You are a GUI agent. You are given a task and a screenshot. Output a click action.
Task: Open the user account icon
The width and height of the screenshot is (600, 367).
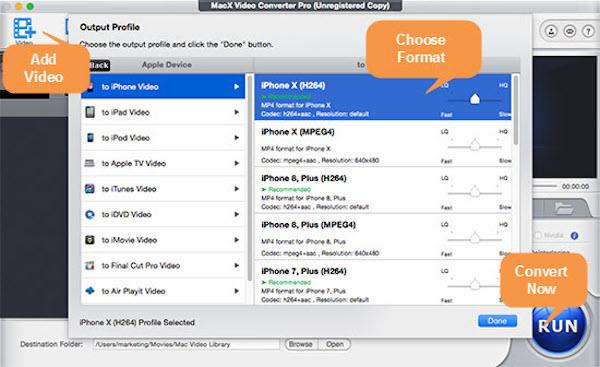[551, 31]
